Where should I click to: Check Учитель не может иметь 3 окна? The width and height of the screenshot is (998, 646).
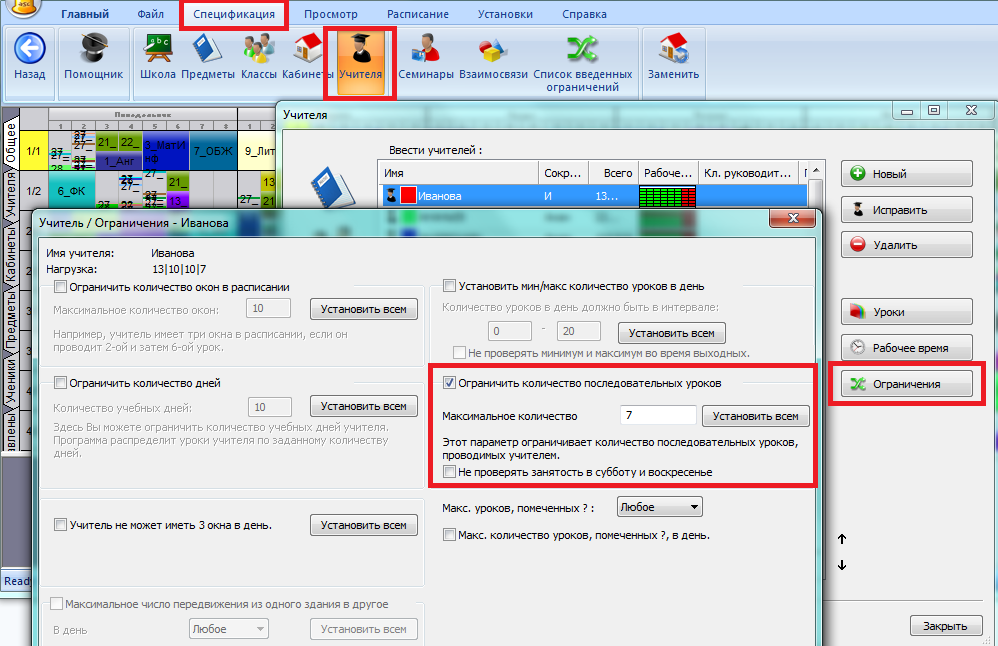[61, 525]
